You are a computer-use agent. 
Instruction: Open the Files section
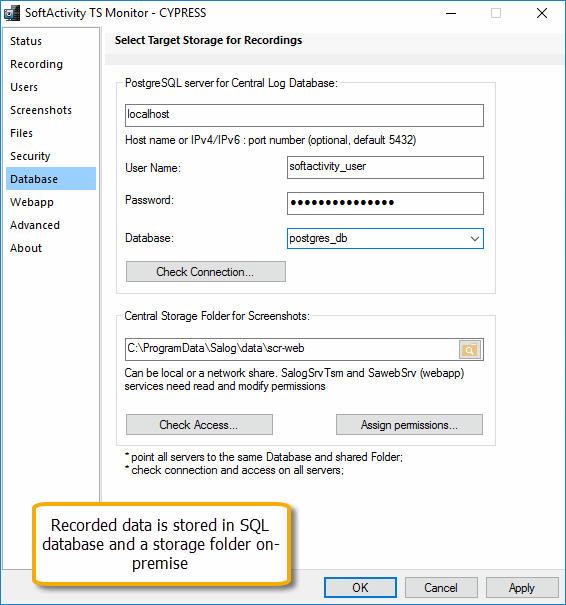22,133
